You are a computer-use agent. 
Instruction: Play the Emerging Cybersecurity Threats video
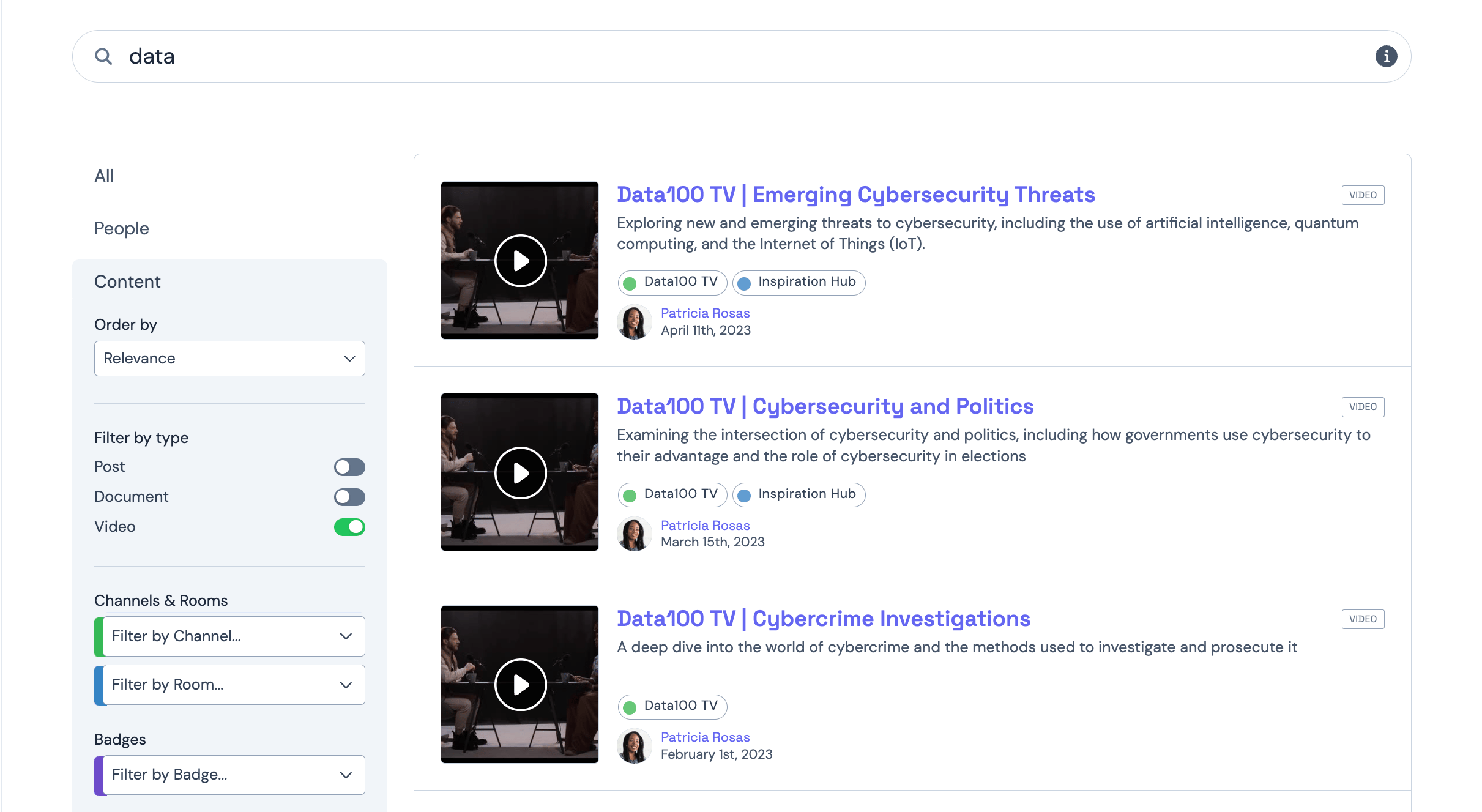point(520,261)
